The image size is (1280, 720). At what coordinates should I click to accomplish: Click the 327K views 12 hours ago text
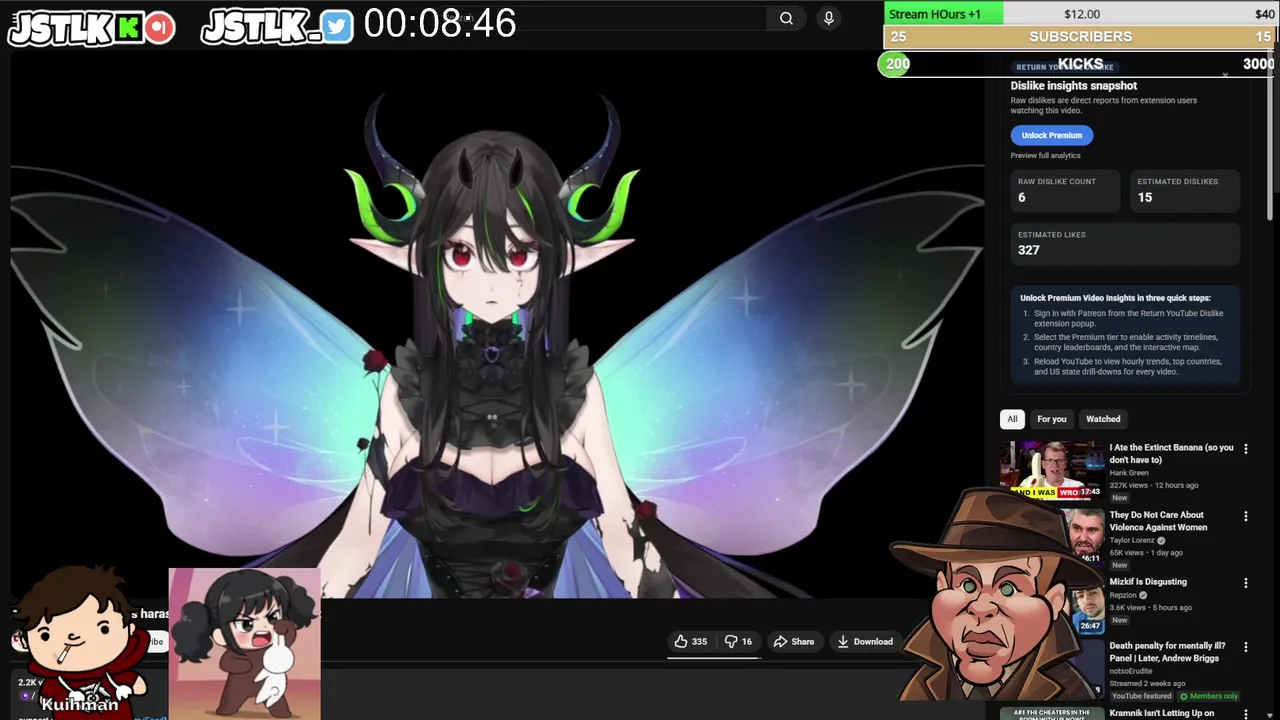(x=1154, y=485)
